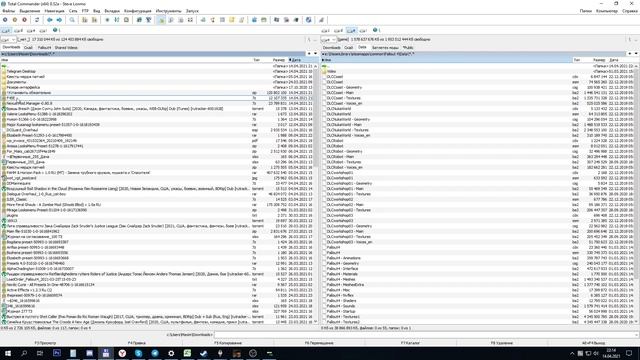Open the notification center icon in tray
This screenshot has width=640, height=360.
coord(629,353)
